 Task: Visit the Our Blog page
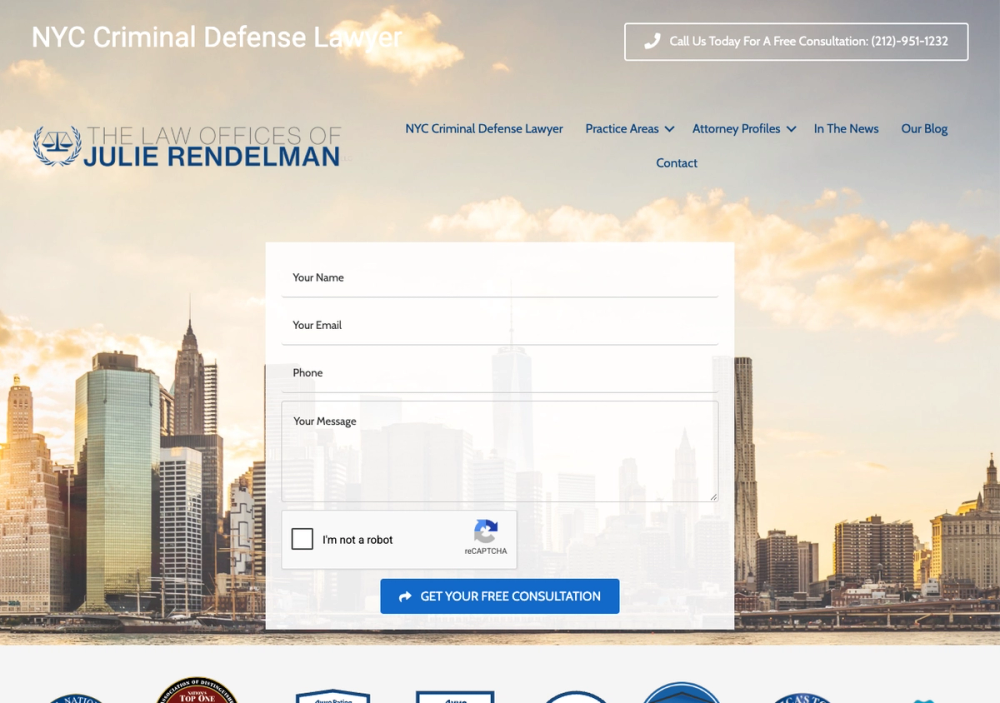coord(924,128)
